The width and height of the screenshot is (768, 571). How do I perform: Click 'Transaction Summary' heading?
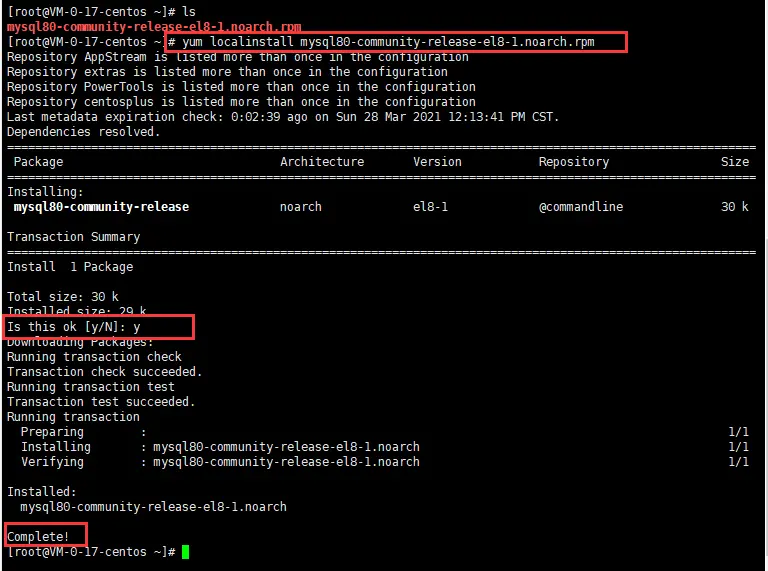coord(73,237)
